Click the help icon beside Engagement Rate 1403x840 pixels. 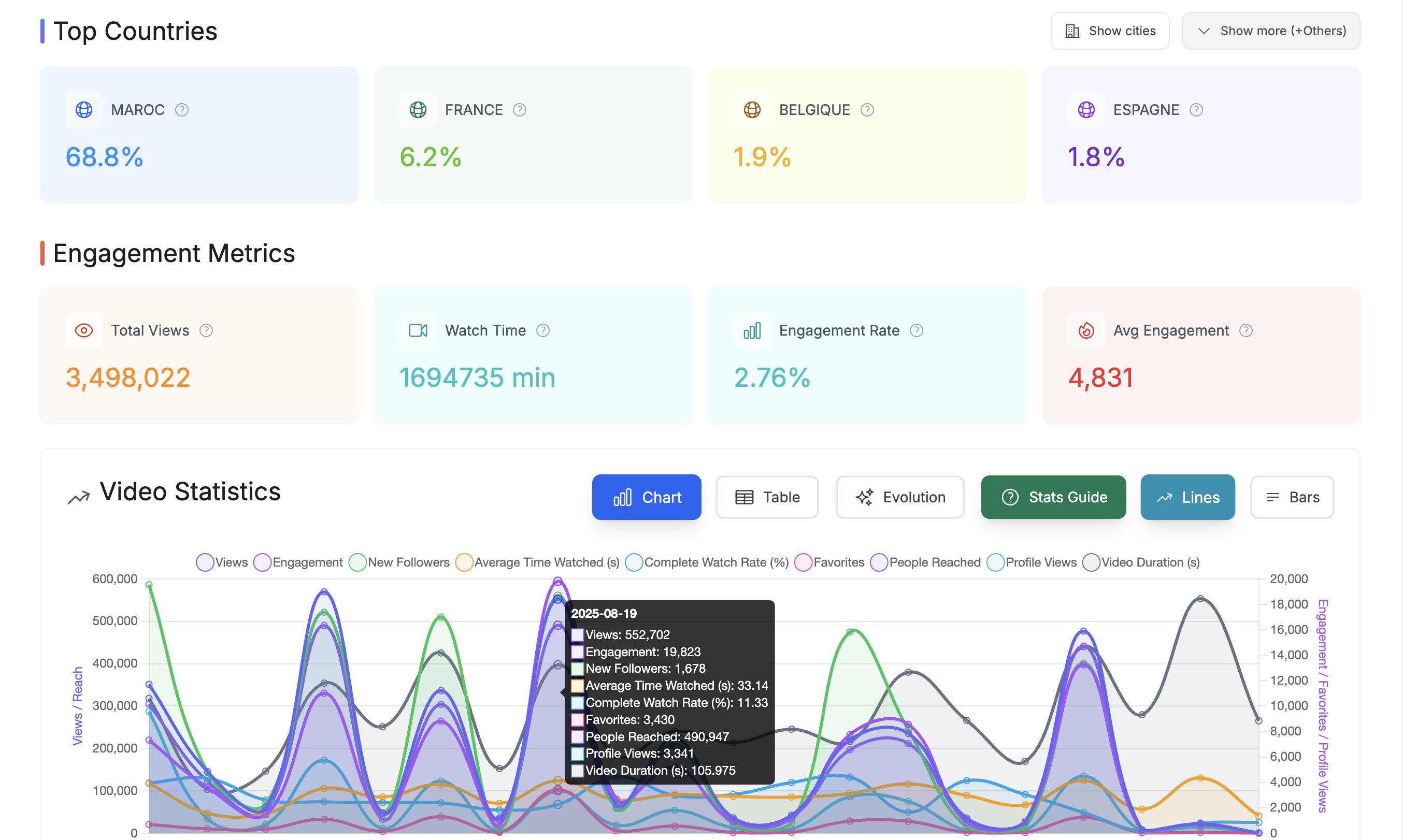(916, 330)
